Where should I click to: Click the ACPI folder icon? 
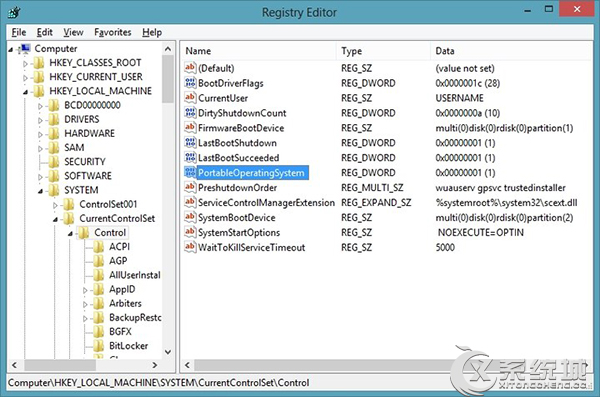click(x=98, y=247)
